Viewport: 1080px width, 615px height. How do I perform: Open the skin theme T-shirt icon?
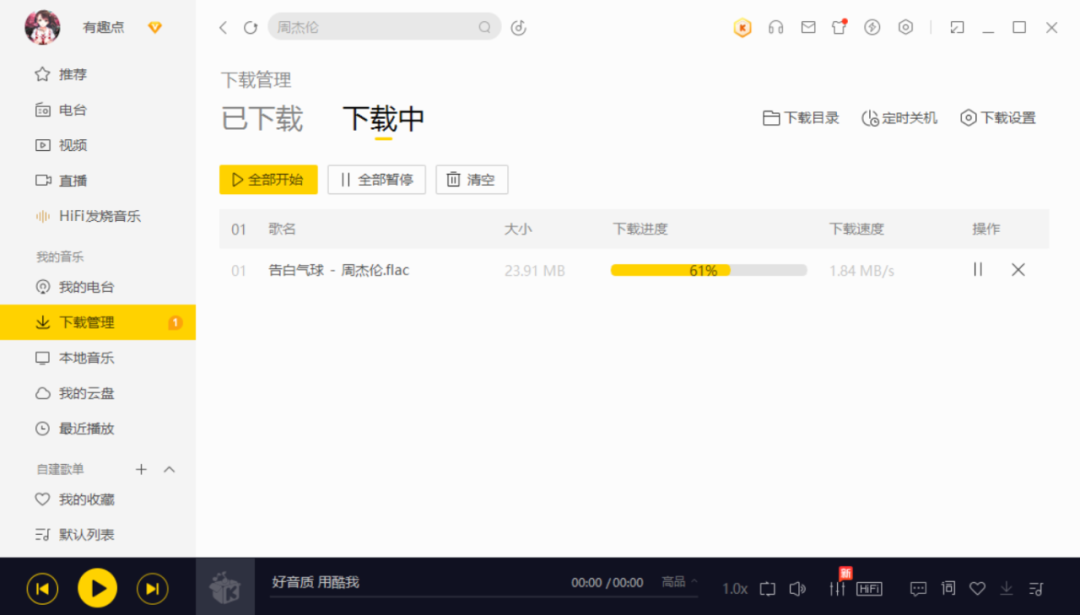840,27
